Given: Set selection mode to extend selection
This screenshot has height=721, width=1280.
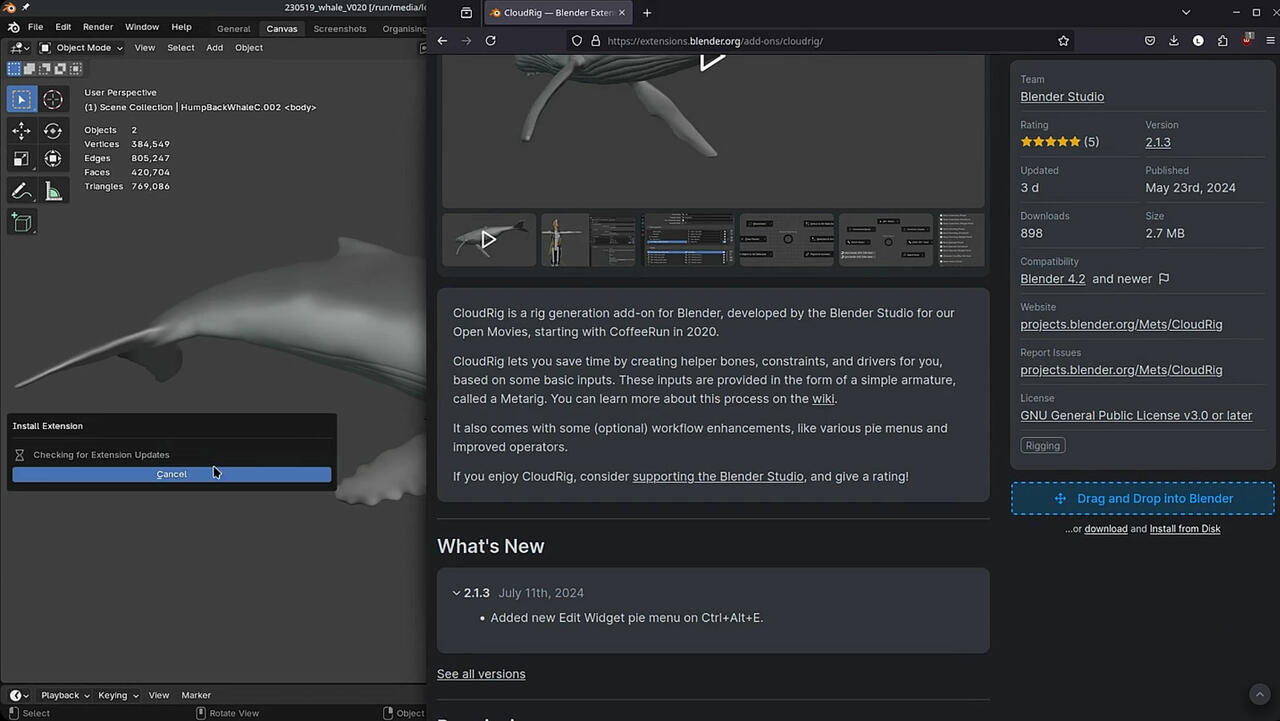Looking at the screenshot, I should tap(29, 69).
